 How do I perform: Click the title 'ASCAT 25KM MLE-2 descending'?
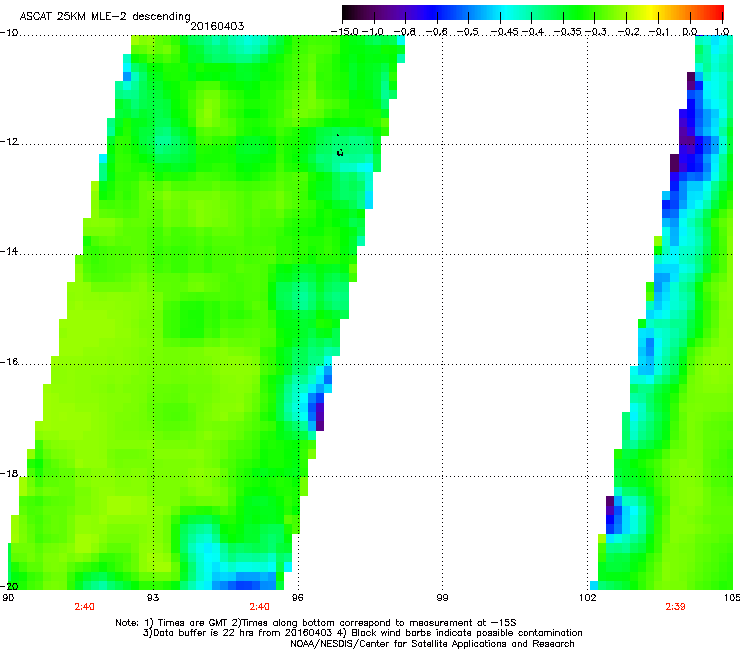tap(105, 16)
